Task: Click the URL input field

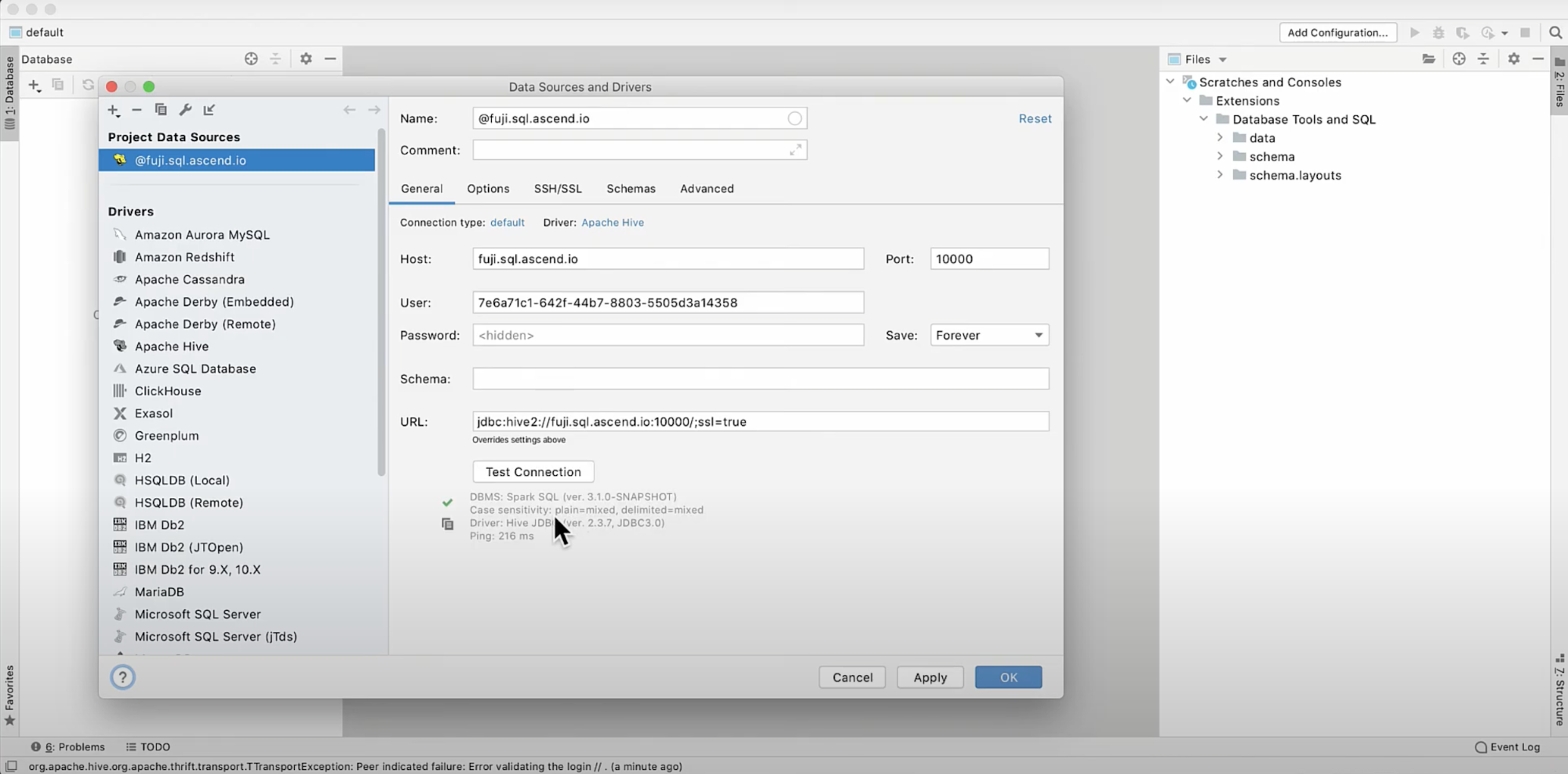Action: [x=760, y=421]
